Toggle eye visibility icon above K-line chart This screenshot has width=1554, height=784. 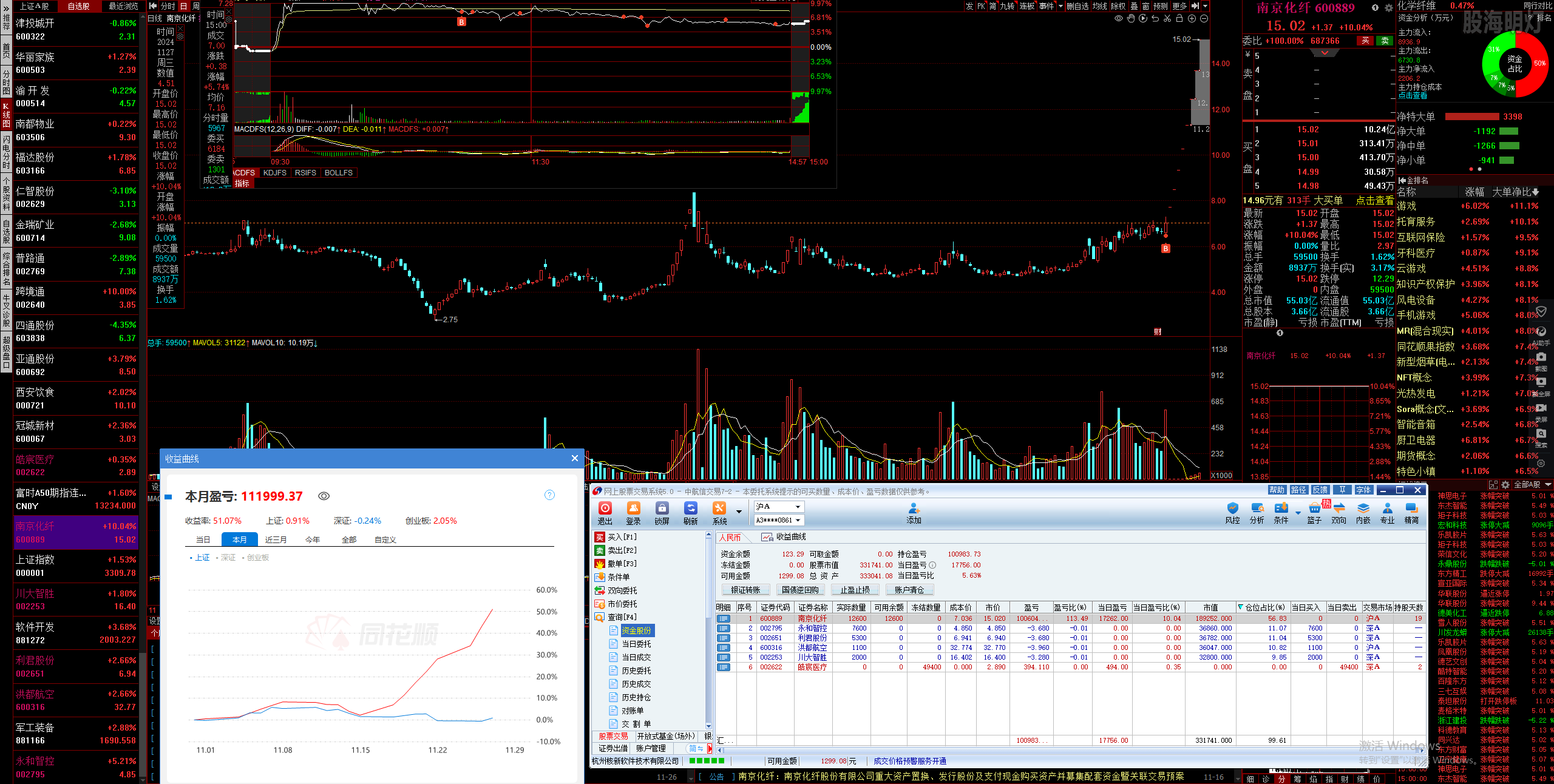point(1119,19)
